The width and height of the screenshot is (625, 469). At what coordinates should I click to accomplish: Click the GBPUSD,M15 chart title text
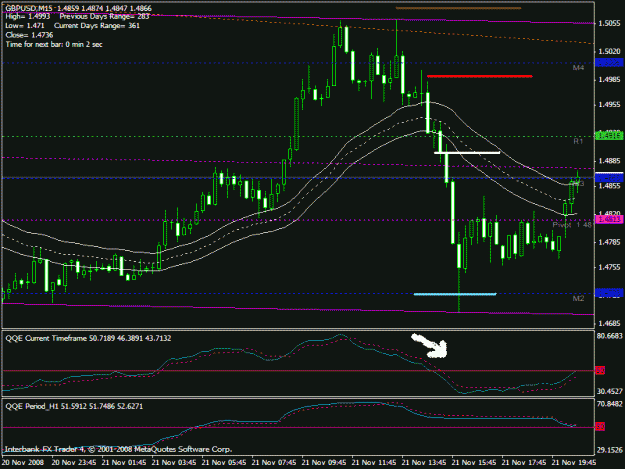[x=29, y=8]
